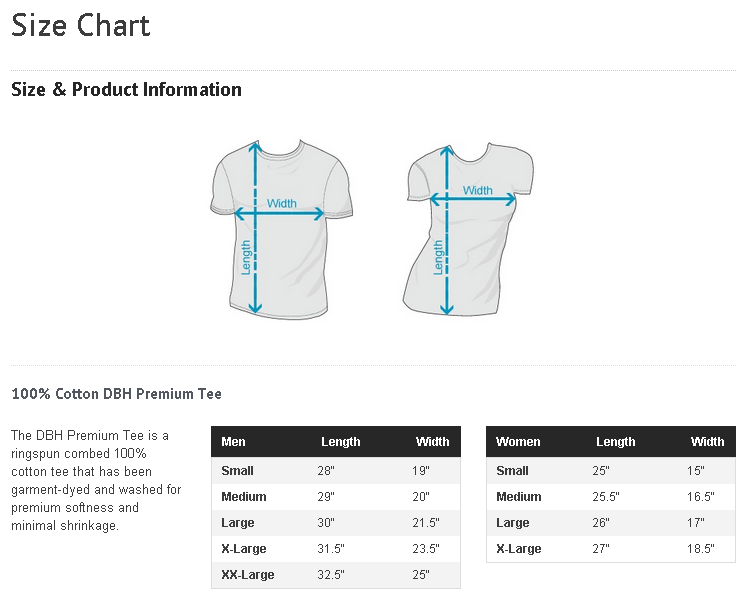Click the Length label on men's shirt
The image size is (746, 600).
click(245, 257)
